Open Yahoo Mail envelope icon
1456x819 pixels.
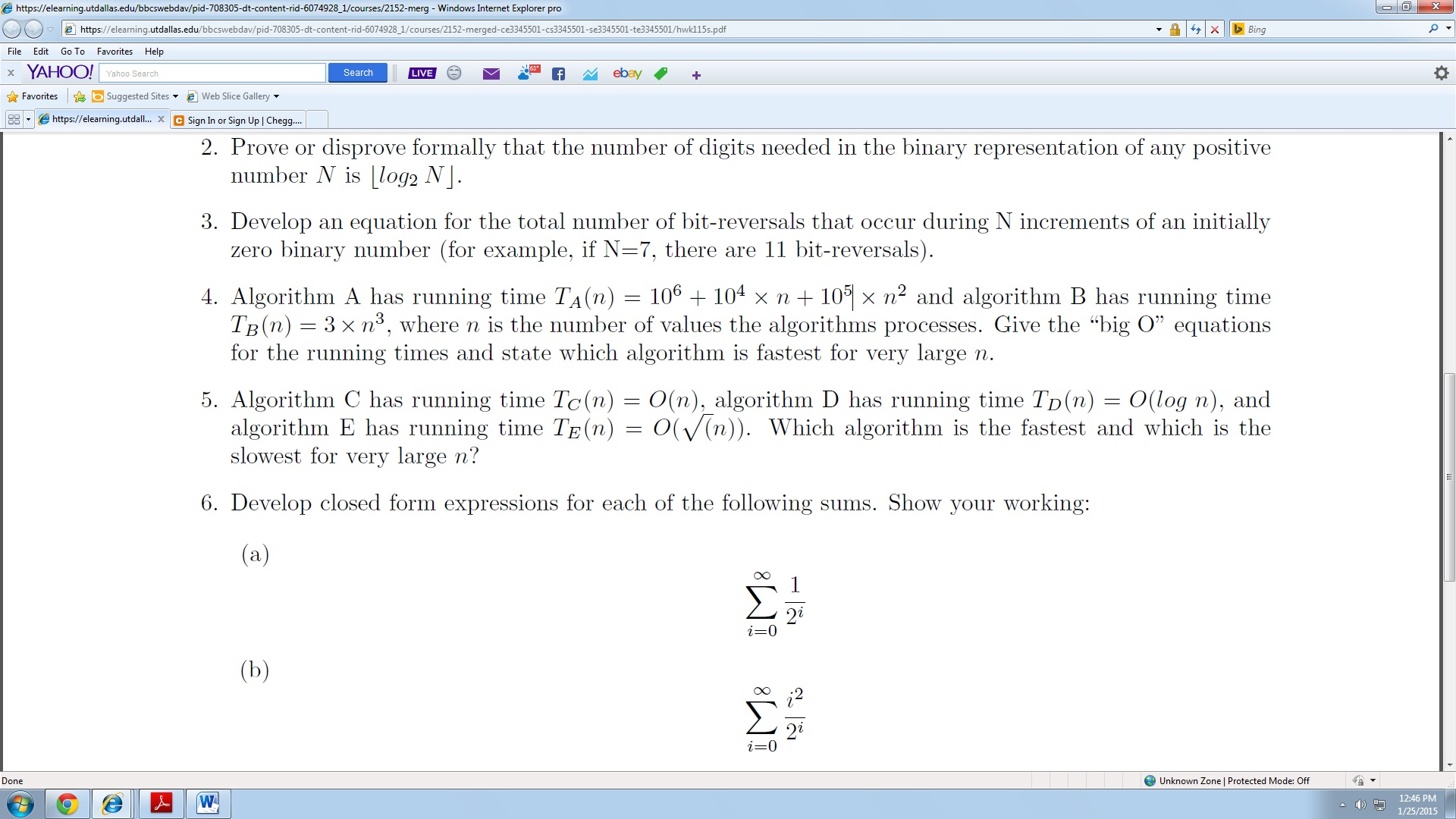491,74
